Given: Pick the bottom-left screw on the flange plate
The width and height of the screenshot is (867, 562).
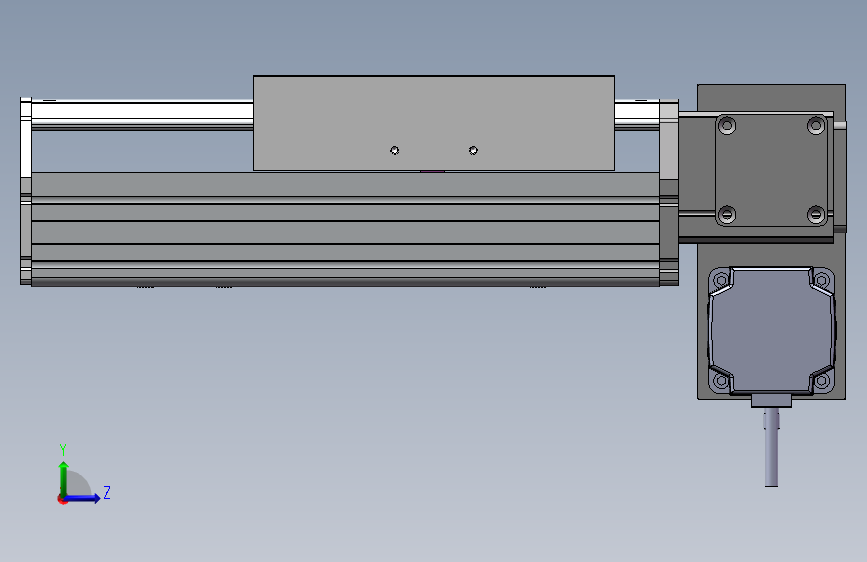Looking at the screenshot, I should 727,214.
